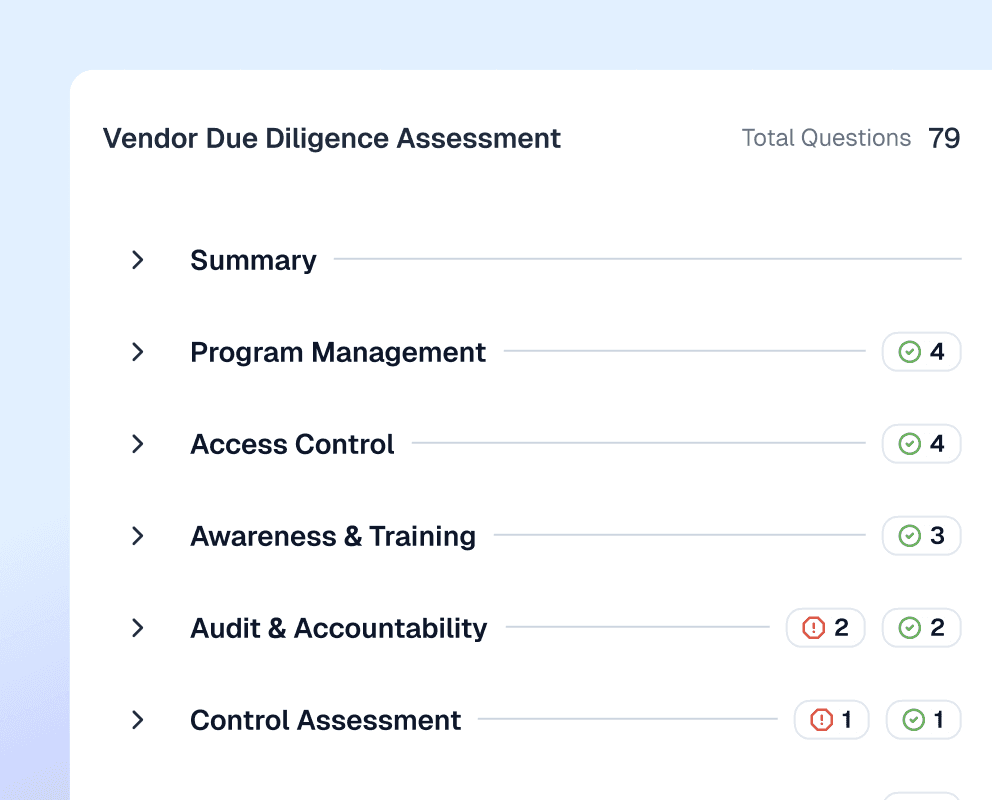This screenshot has width=992, height=800.
Task: Expand the Program Management chevron
Action: tap(138, 352)
